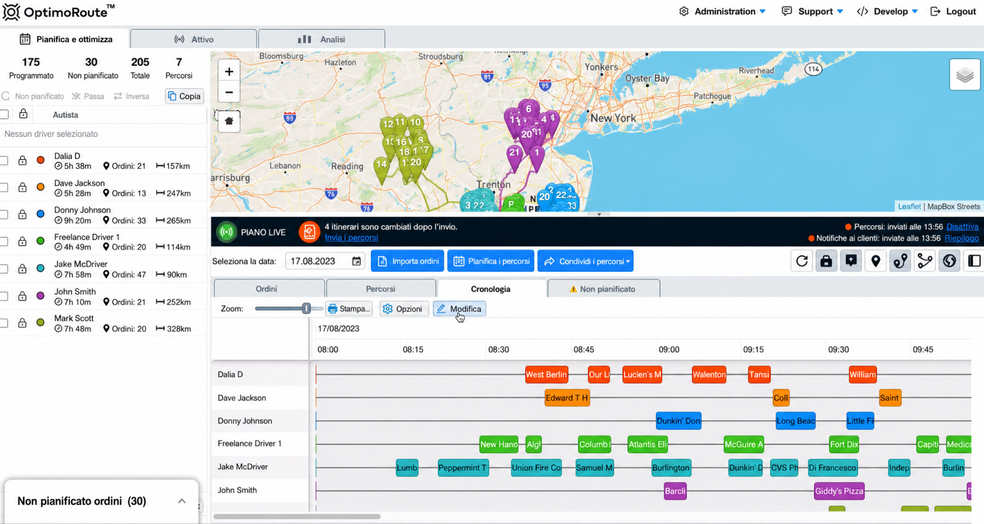
Task: Switch to the Attivo tab
Action: 194,39
